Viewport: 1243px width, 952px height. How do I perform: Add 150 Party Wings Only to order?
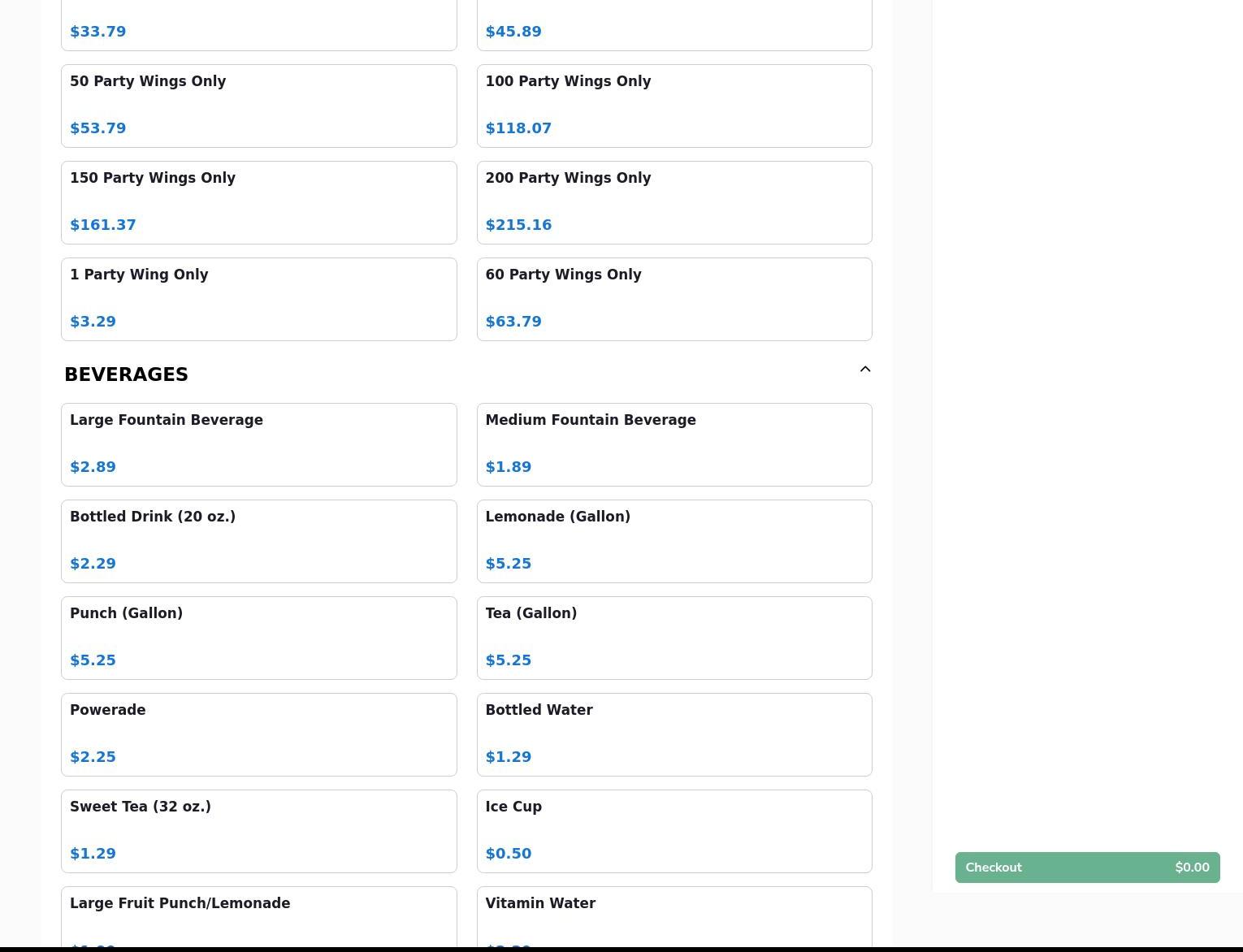click(258, 202)
